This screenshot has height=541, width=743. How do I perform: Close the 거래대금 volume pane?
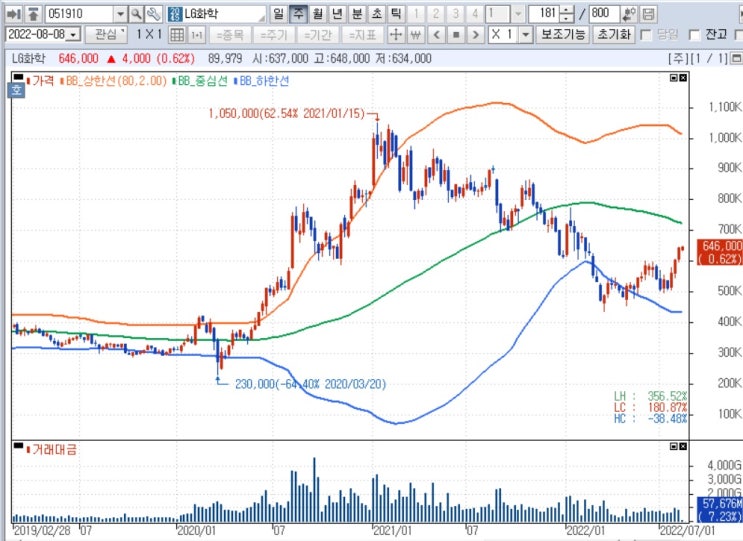coord(683,446)
